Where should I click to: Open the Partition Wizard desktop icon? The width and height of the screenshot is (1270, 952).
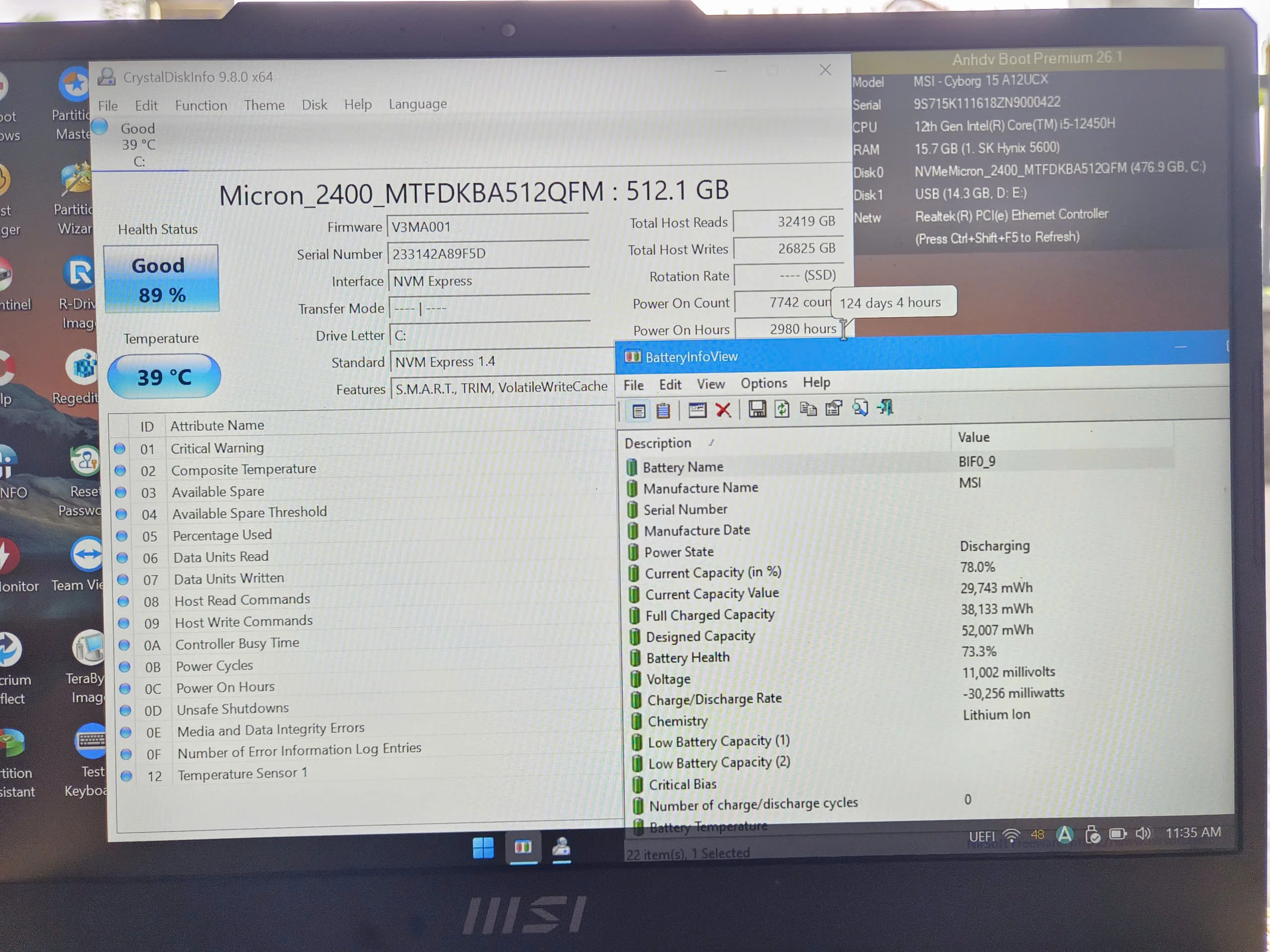pyautogui.click(x=74, y=198)
